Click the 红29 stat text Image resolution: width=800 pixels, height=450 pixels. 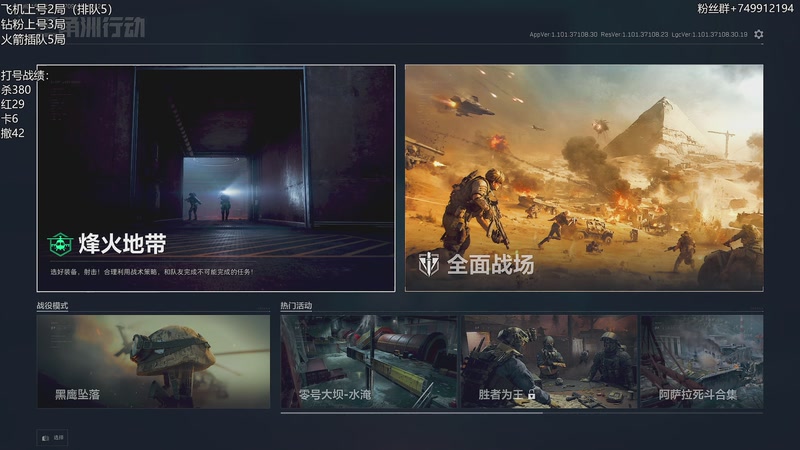(13, 104)
